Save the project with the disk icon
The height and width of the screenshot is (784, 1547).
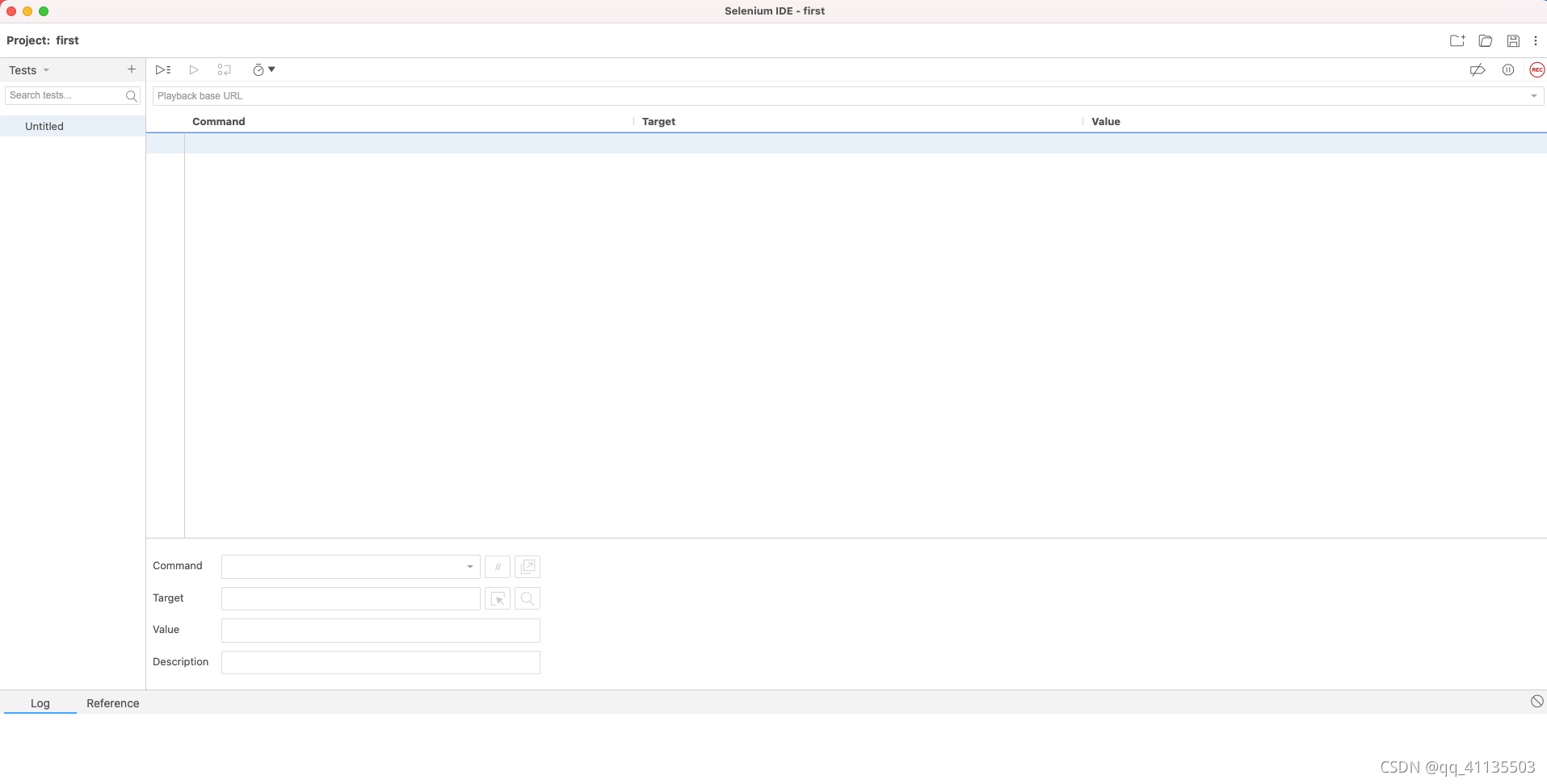[1513, 40]
